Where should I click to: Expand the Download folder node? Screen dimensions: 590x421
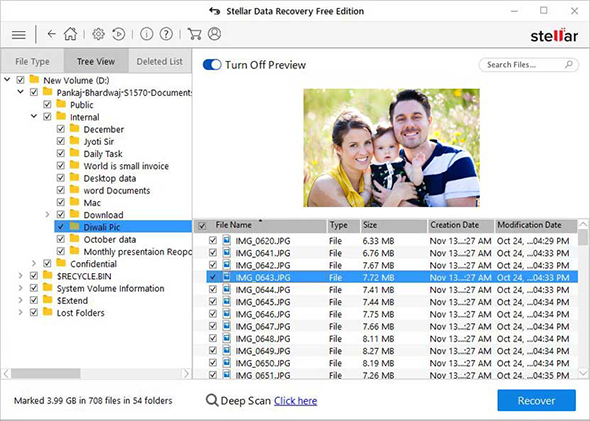[x=47, y=214]
